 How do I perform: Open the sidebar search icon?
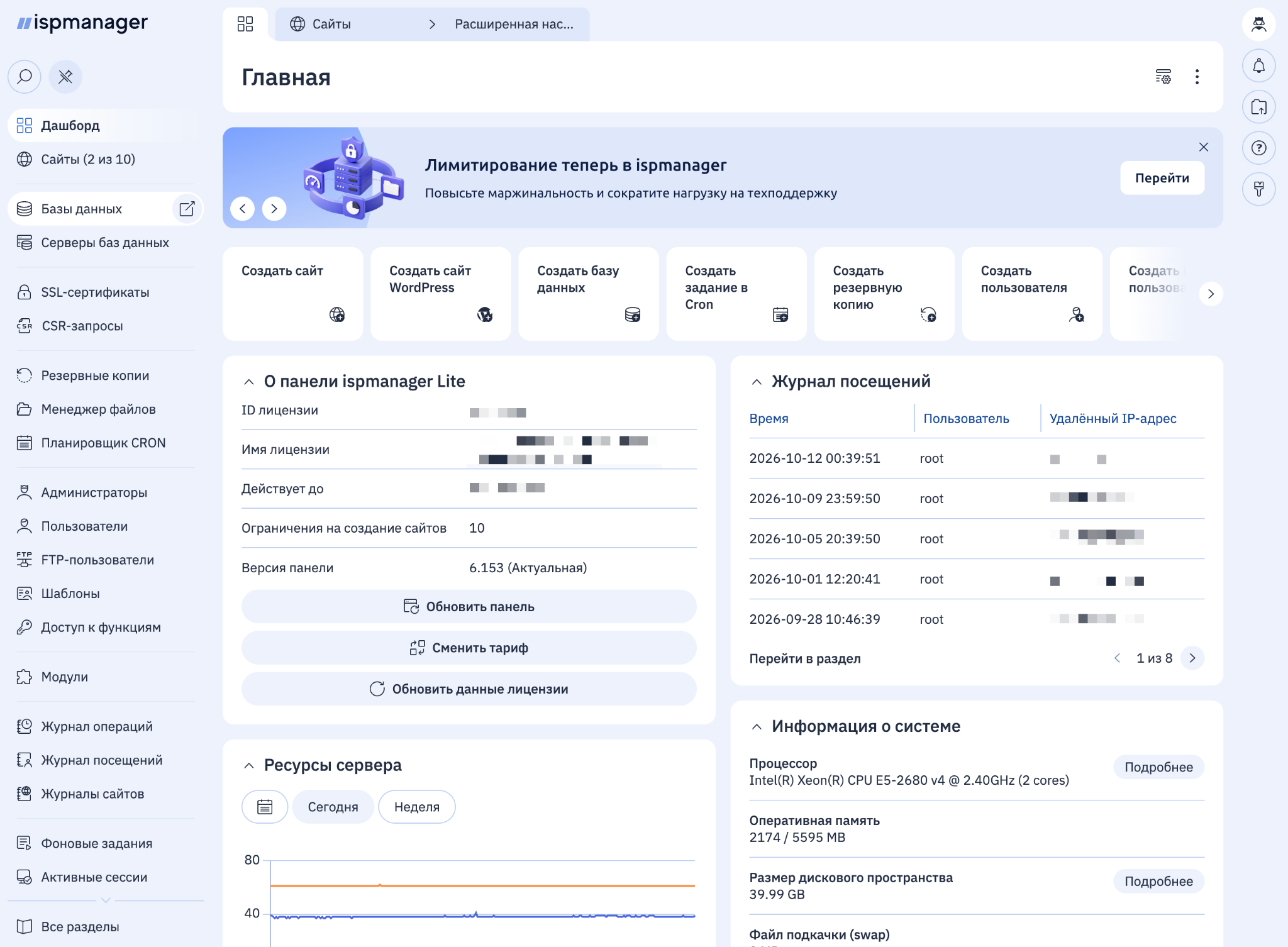click(25, 77)
